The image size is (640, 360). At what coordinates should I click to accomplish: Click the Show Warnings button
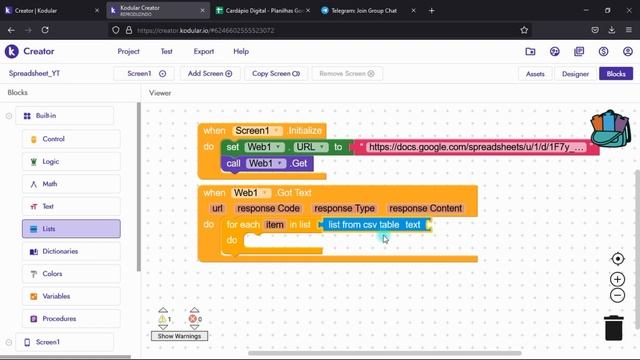click(x=179, y=336)
